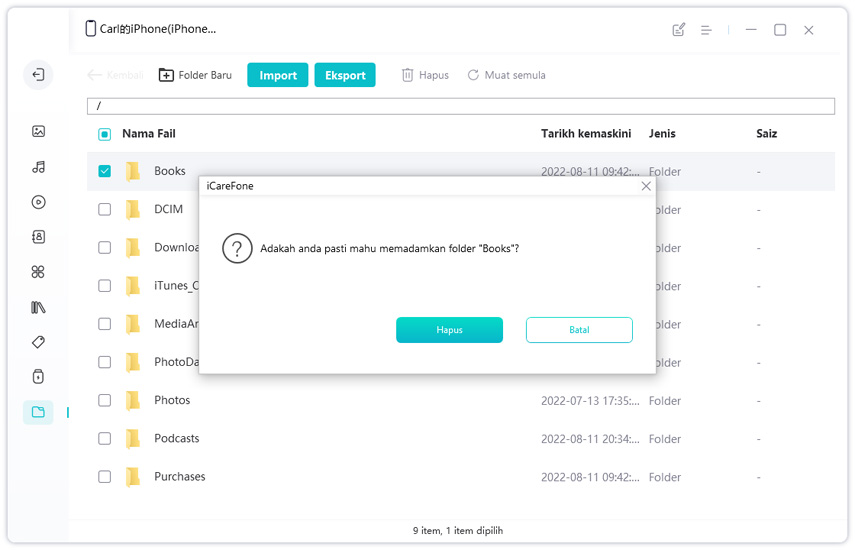Open the Videos section in sidebar

[38, 202]
